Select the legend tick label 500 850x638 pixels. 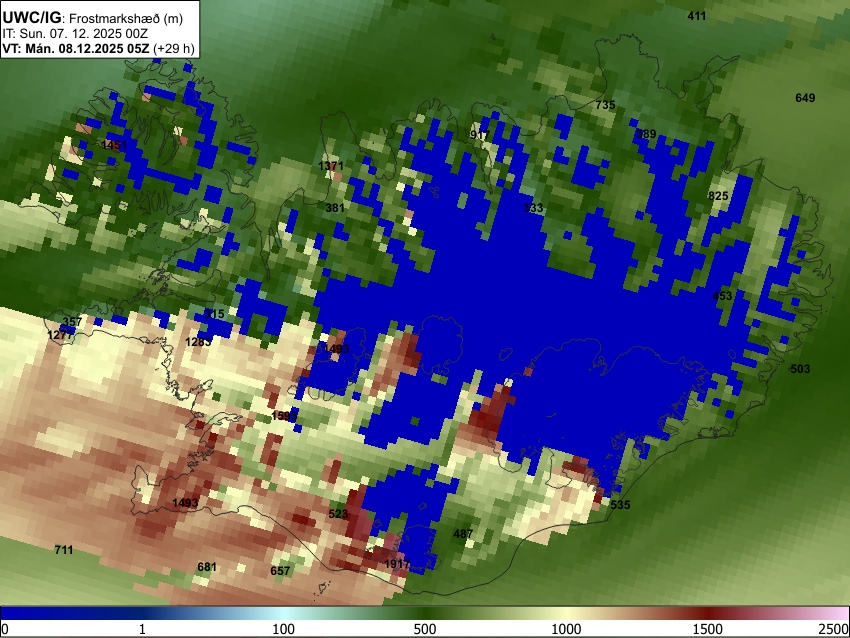coord(424,629)
